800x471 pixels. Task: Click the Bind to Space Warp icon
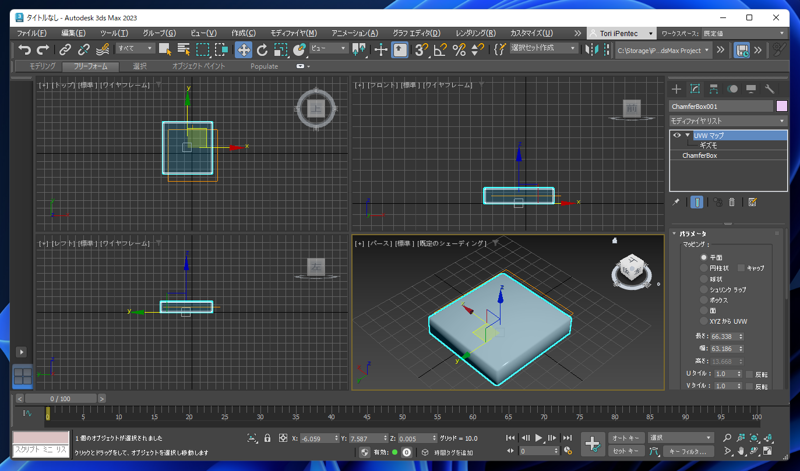(103, 49)
